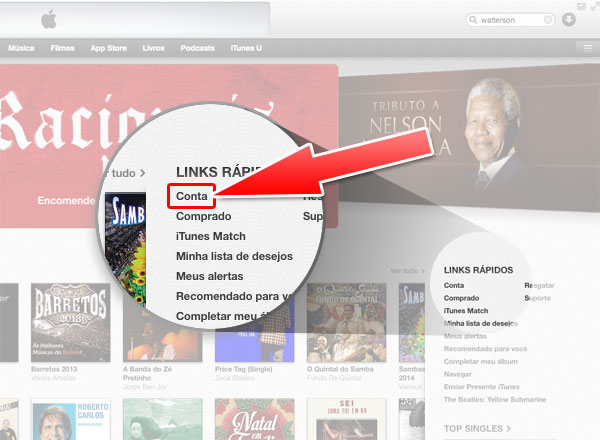The width and height of the screenshot is (600, 440).
Task: Switch to the Música store tab
Action: coord(21,48)
